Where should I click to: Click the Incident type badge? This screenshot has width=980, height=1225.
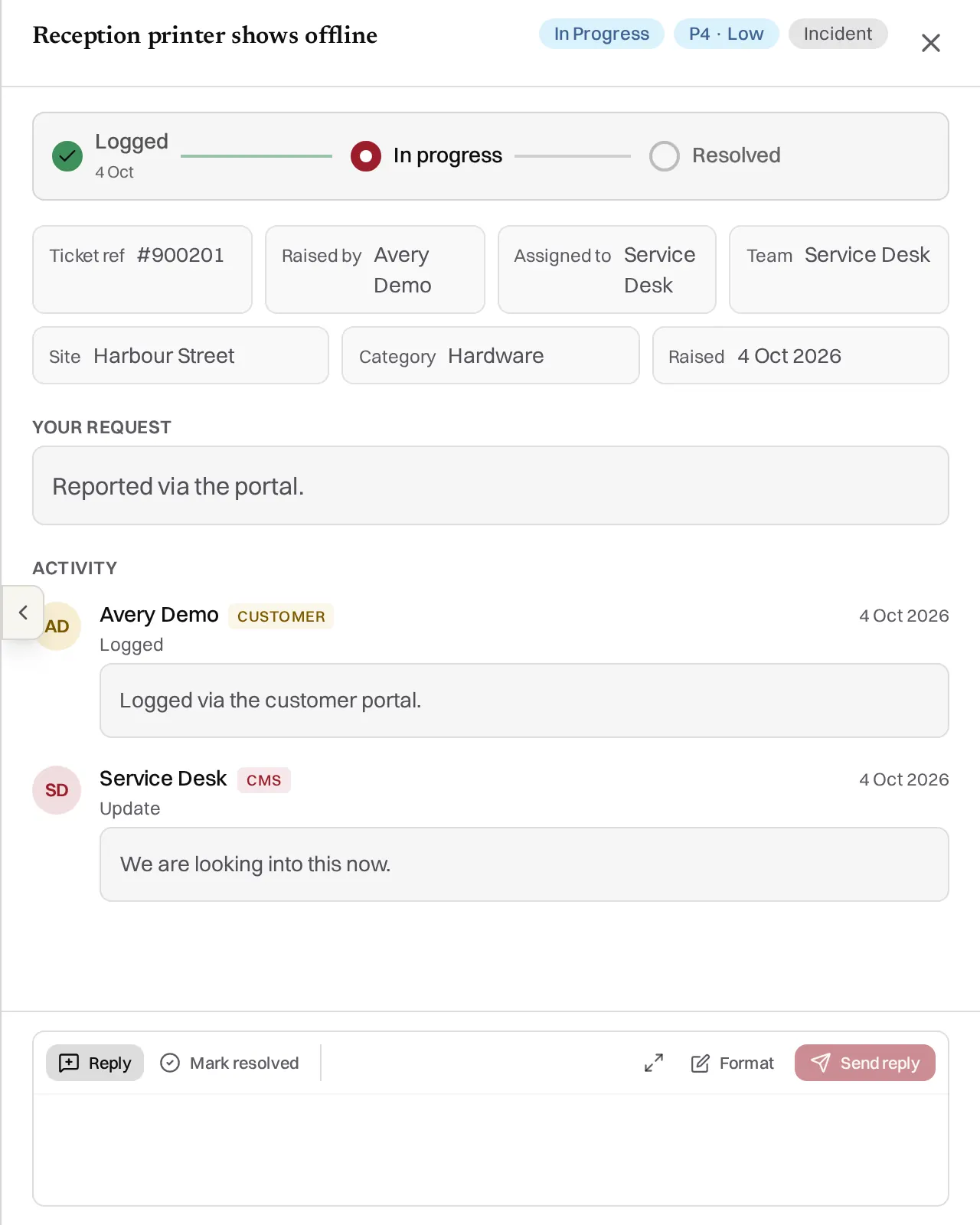(x=838, y=34)
